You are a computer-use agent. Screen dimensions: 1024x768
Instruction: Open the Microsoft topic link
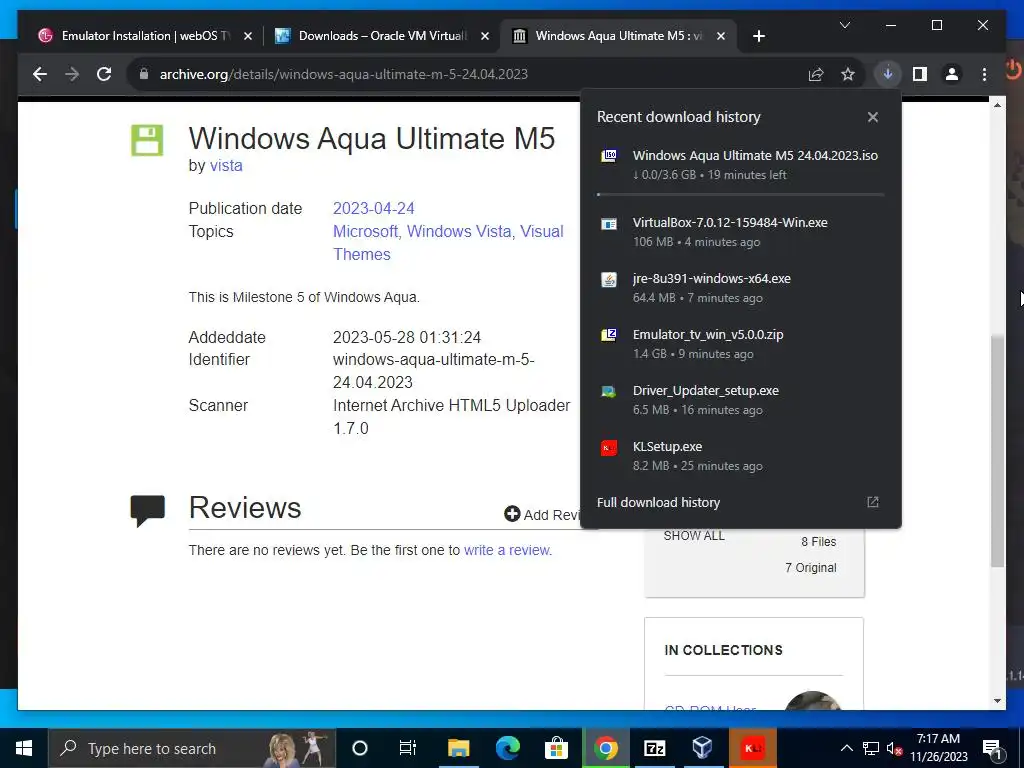365,231
